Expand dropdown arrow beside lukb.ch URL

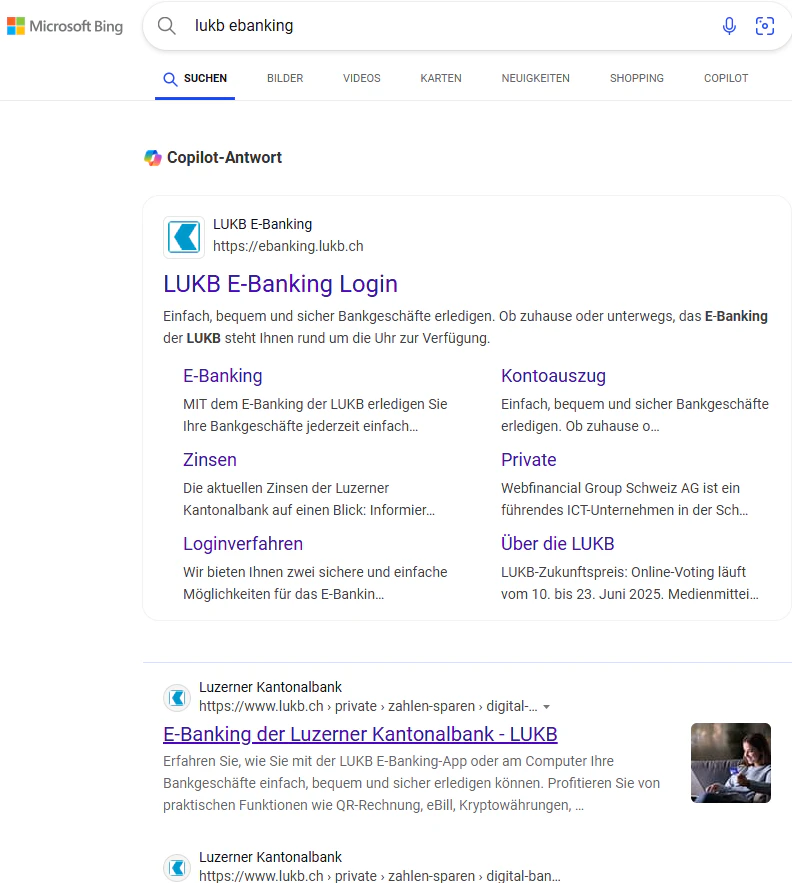[x=546, y=707]
